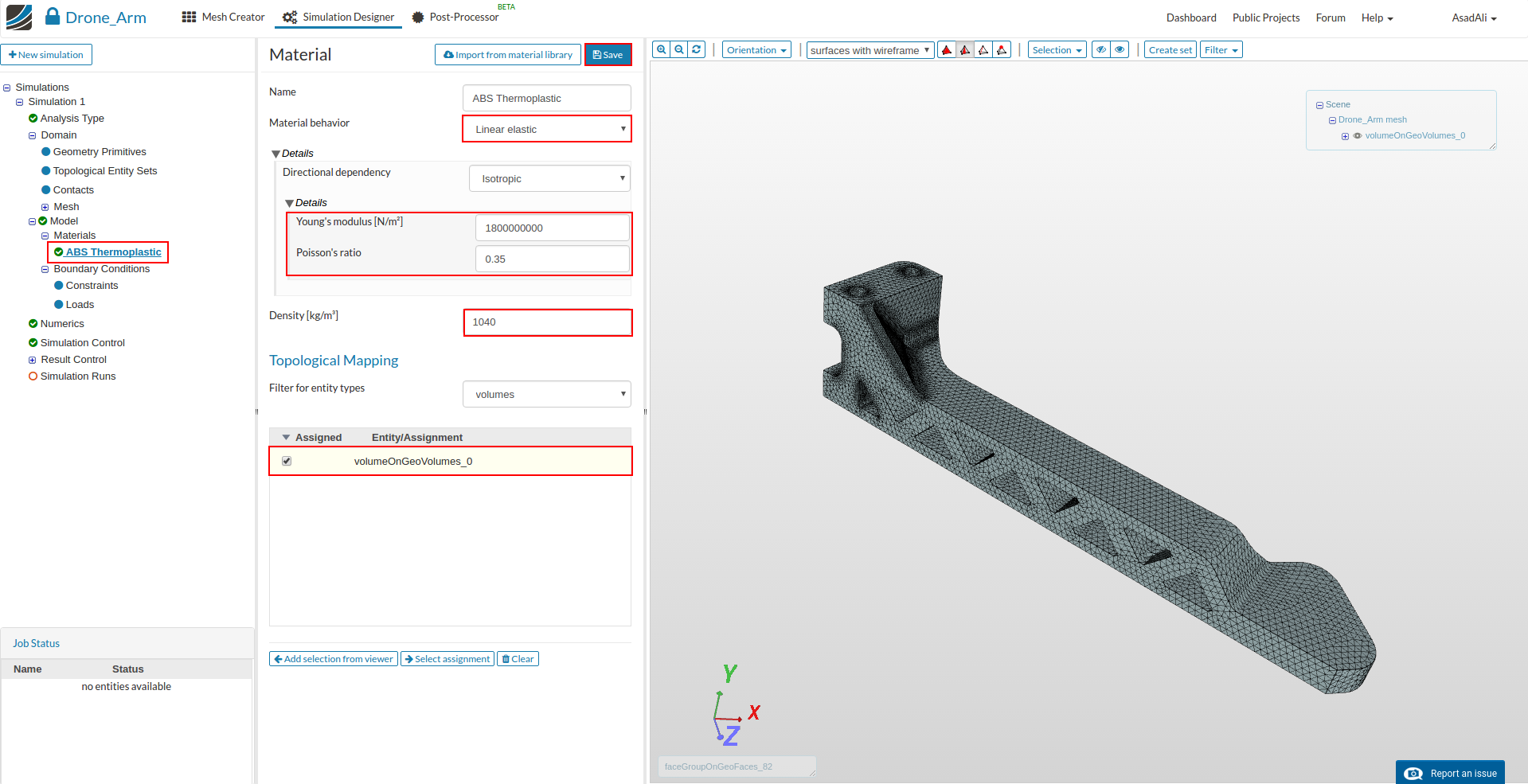Click the ABS Thermoplastic green check icon
The image size is (1528, 784).
[58, 252]
